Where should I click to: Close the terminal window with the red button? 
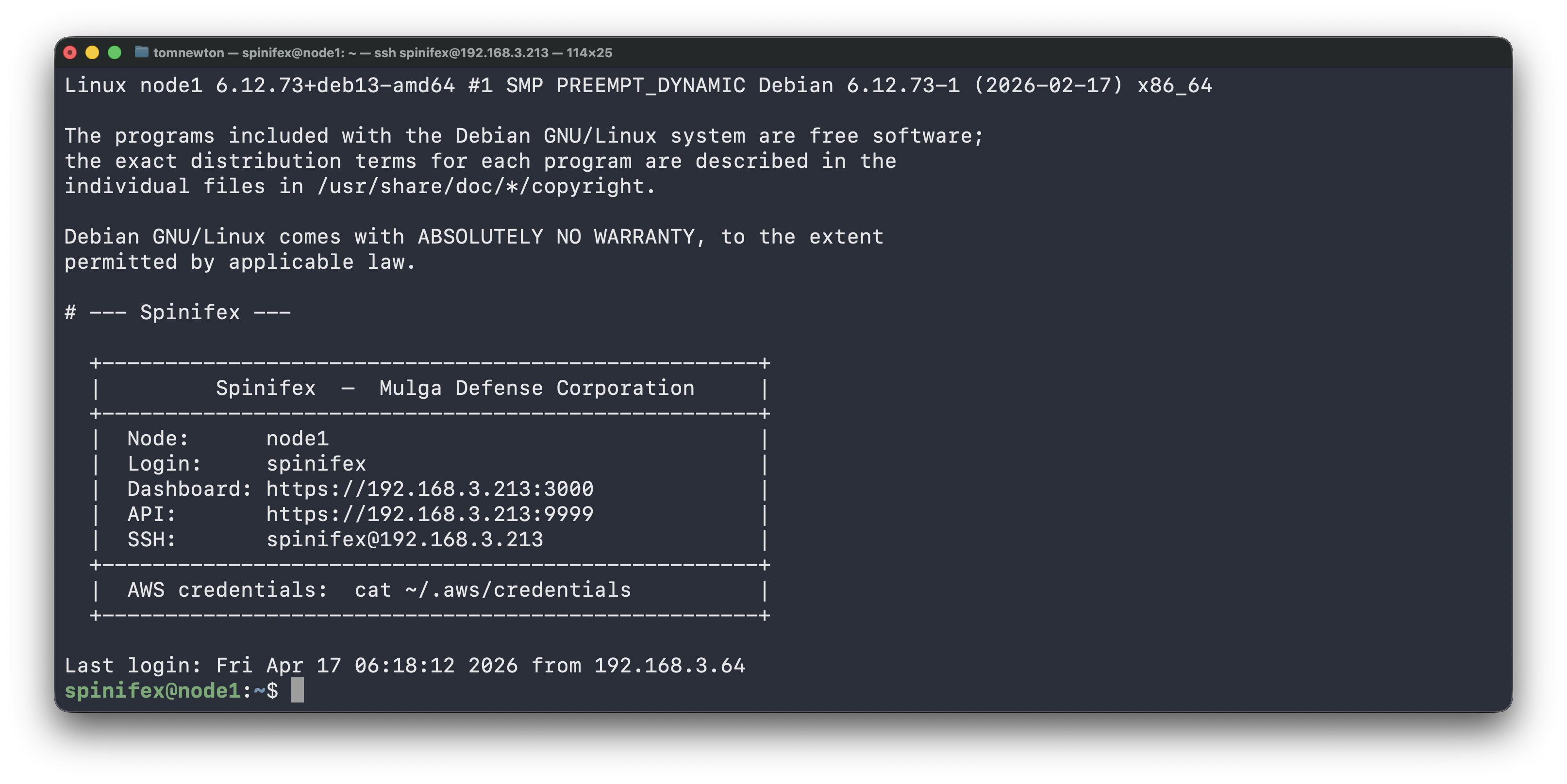[x=70, y=53]
